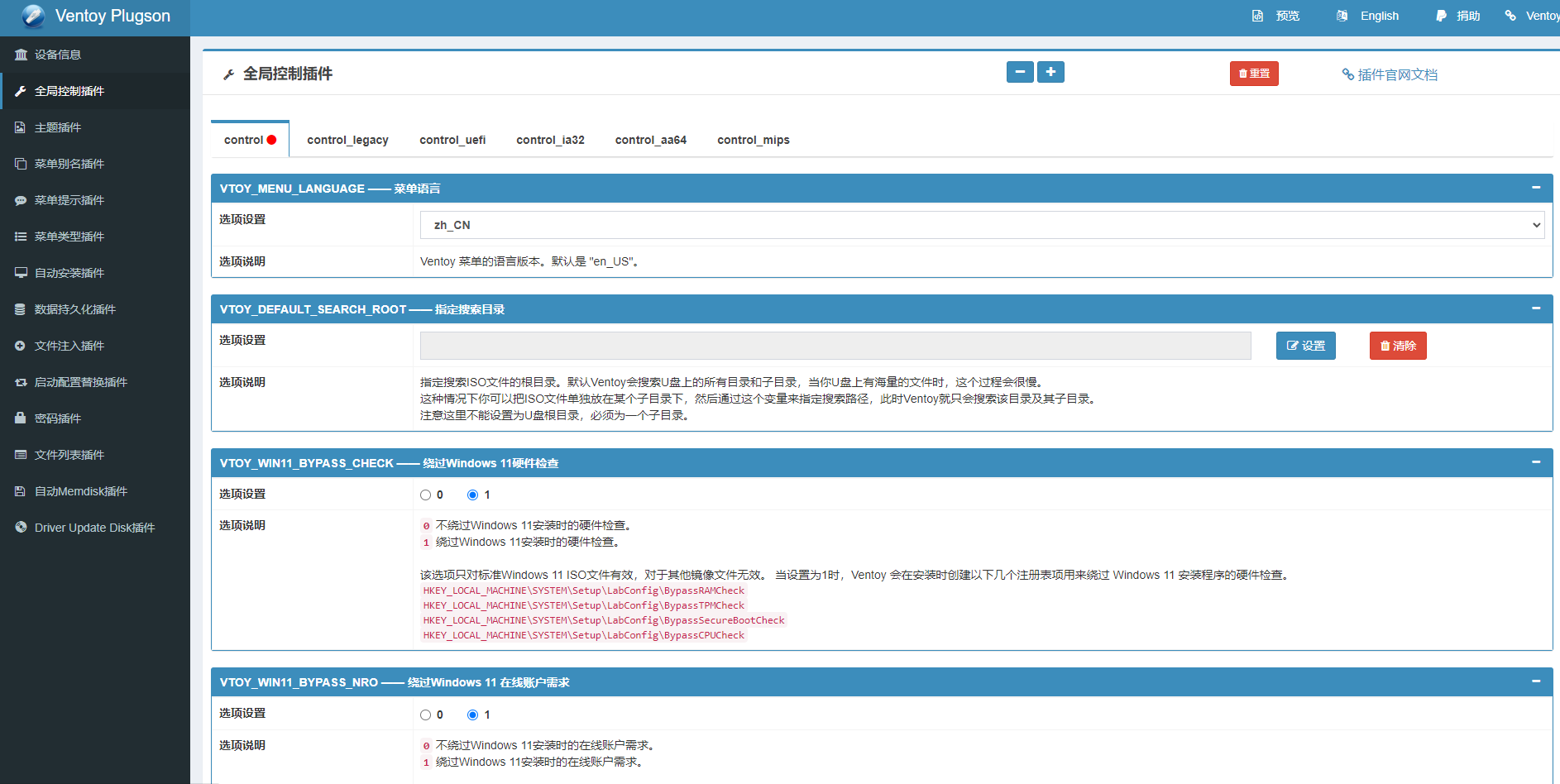Click the VTOY_MENU_LANGUAGE panel title text

coord(330,189)
